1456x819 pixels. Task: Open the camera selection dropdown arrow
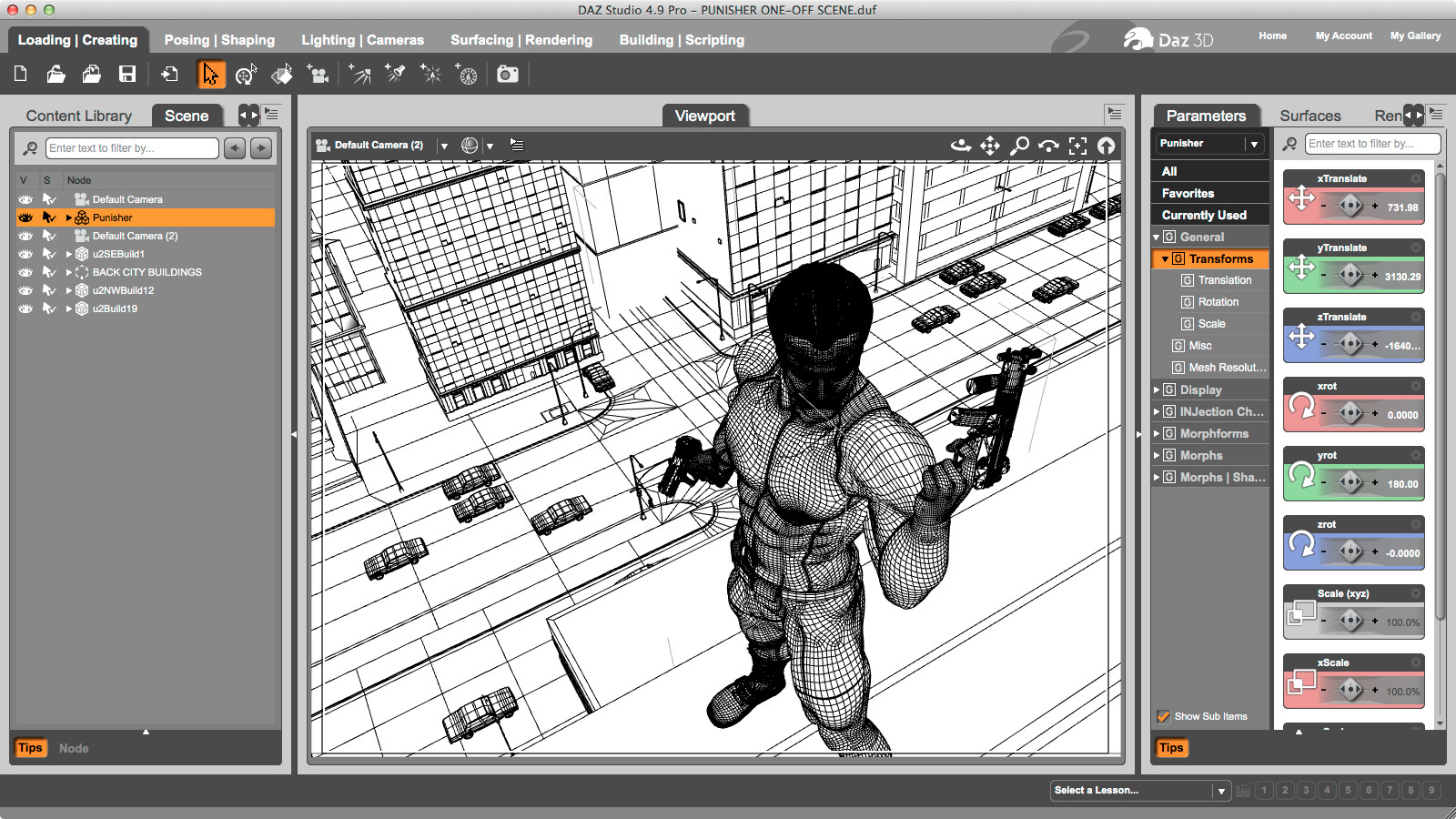point(444,146)
